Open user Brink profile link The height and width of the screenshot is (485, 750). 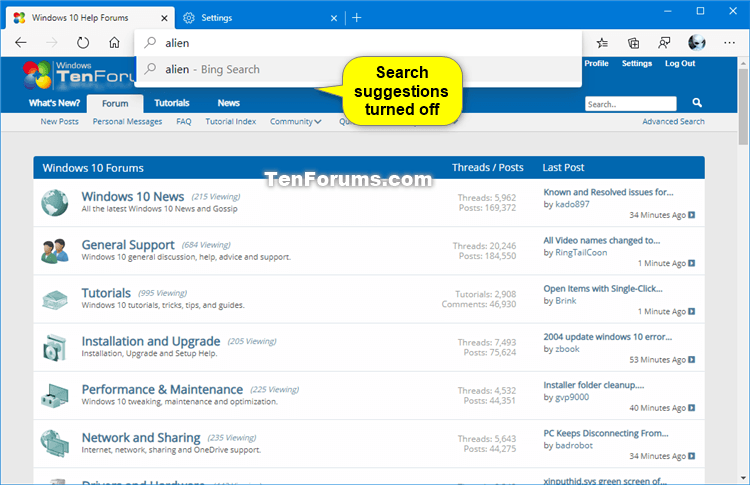(565, 301)
